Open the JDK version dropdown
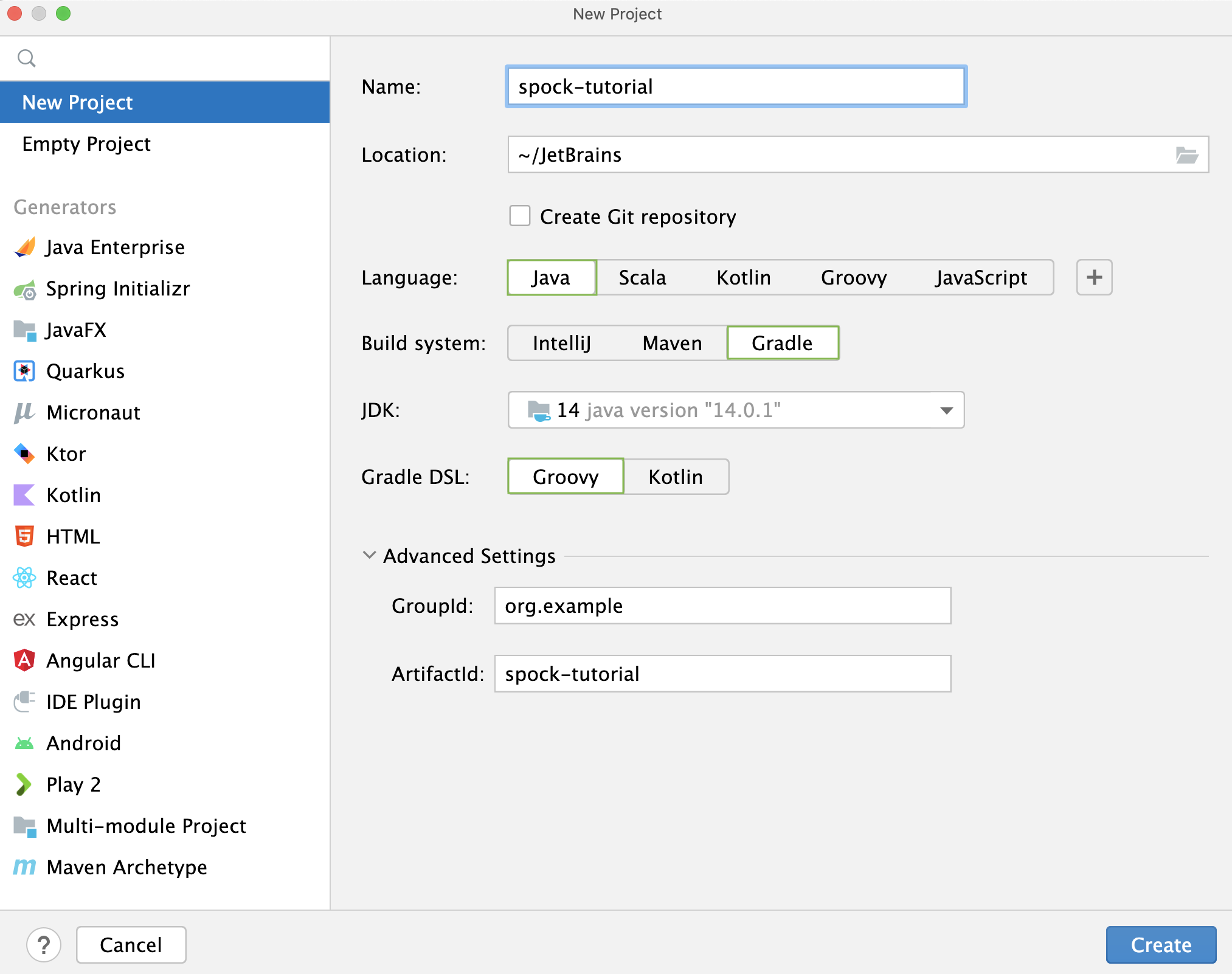 pos(946,410)
